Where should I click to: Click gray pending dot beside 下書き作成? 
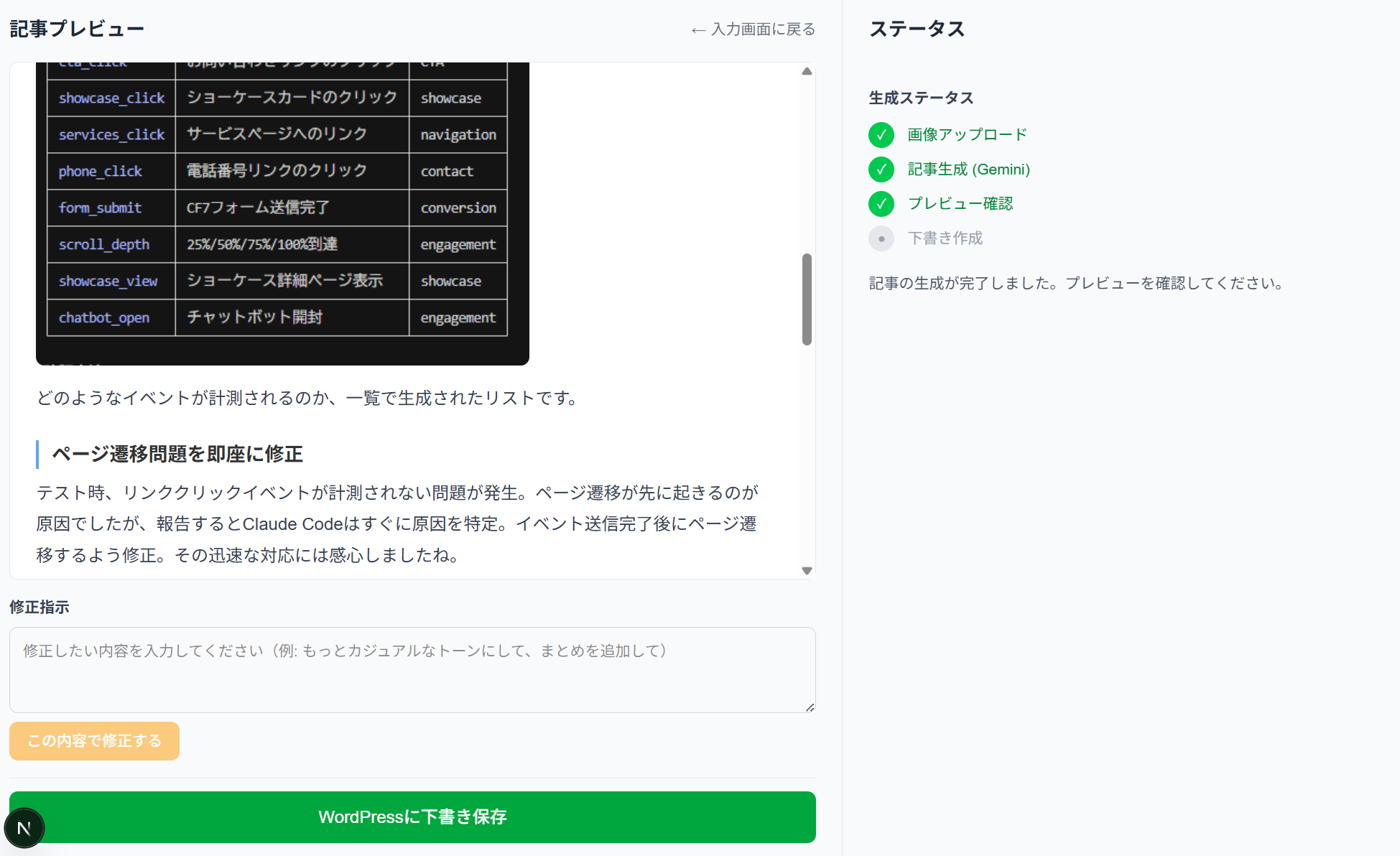click(881, 238)
